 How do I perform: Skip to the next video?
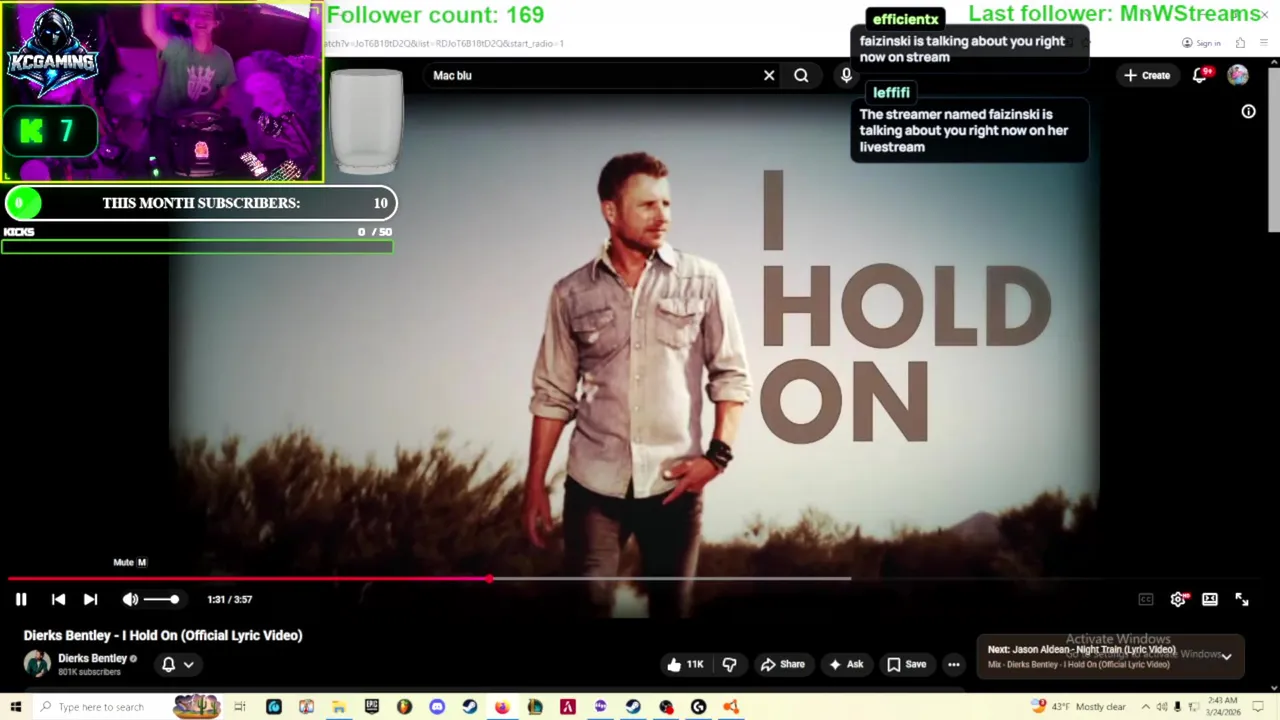pos(90,599)
